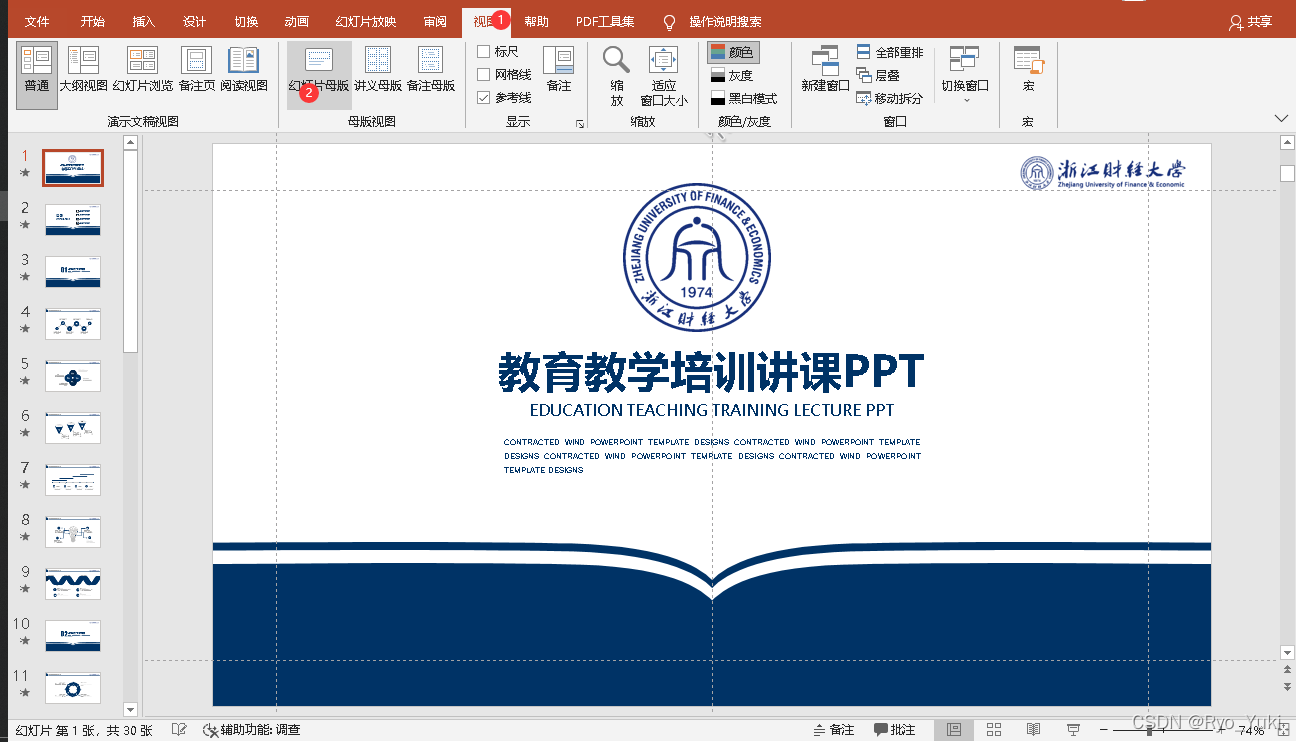Image resolution: width=1296 pixels, height=742 pixels.
Task: Click Slide Sorter icon in status bar
Action: pyautogui.click(x=994, y=730)
